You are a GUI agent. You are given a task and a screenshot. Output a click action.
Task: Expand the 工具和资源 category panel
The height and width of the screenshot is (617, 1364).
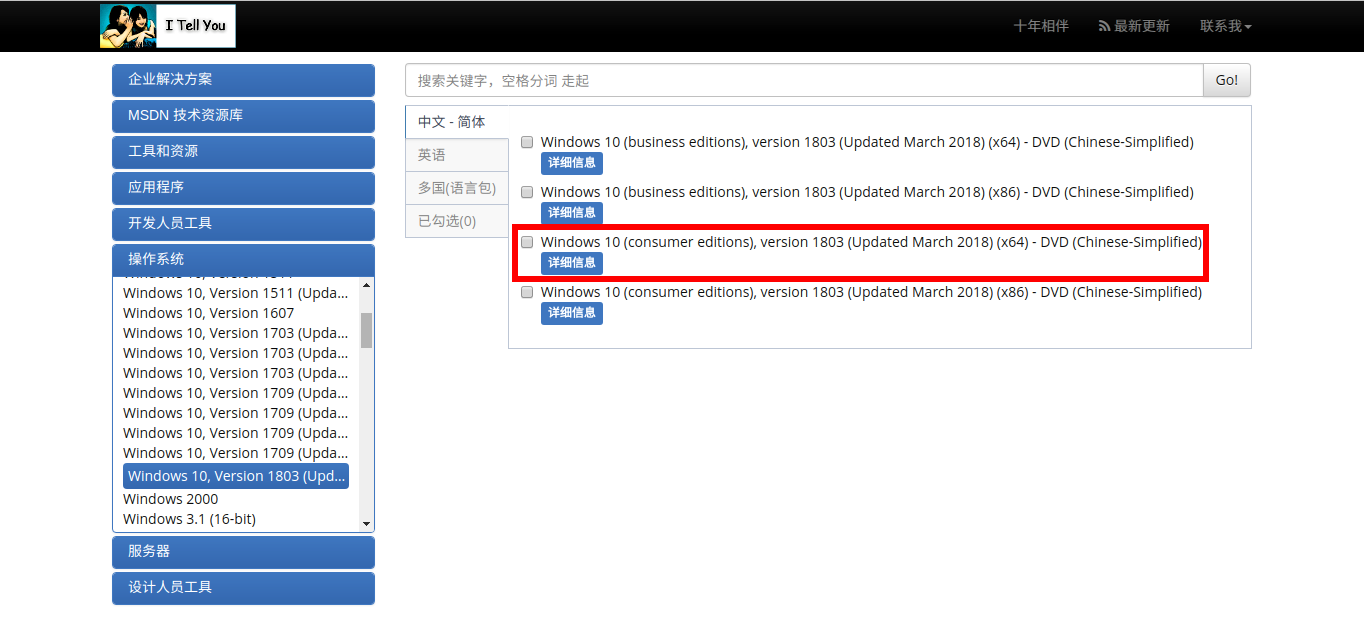pos(243,152)
